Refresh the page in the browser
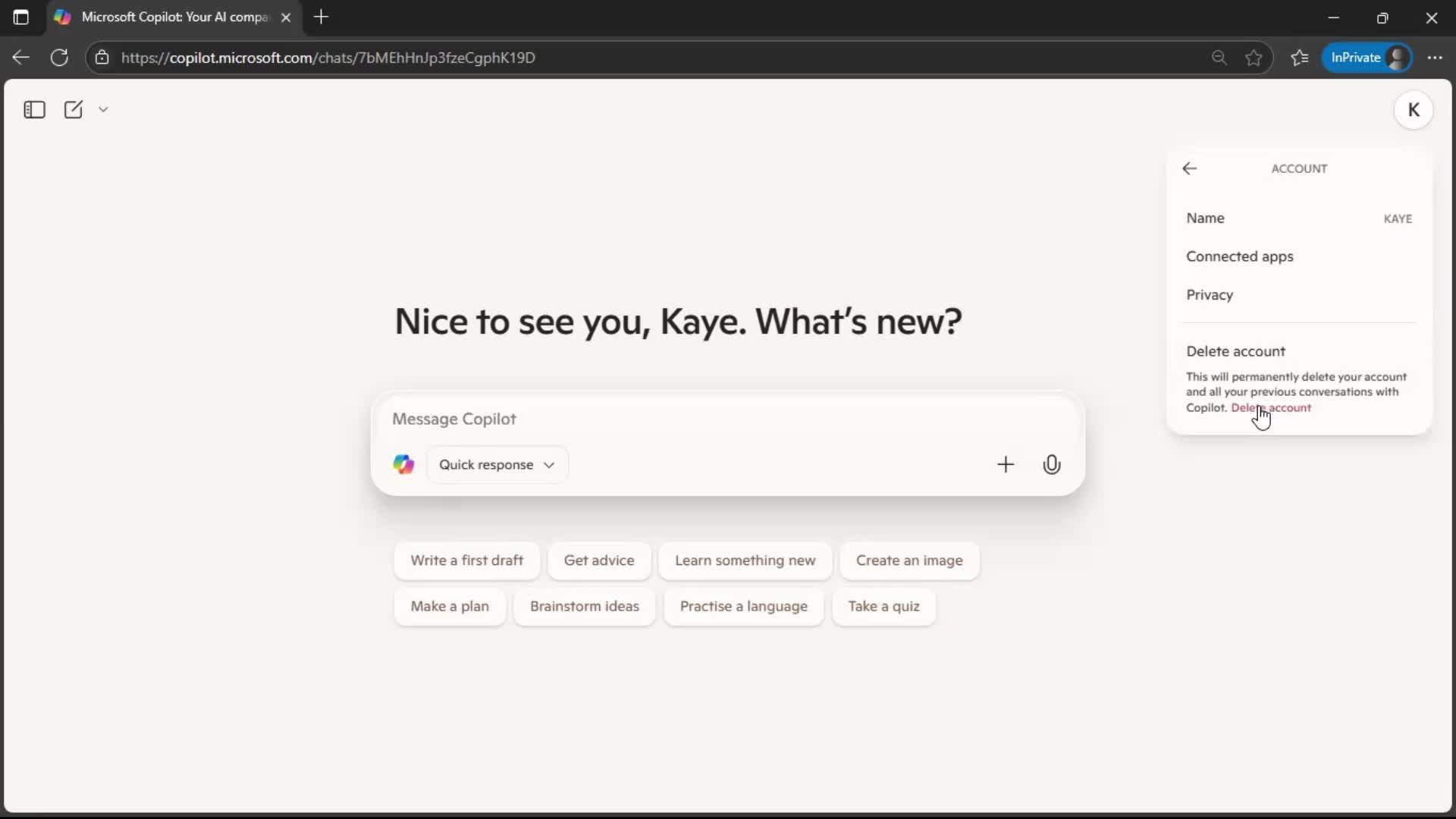Screen dimensions: 1456x819 point(59,58)
